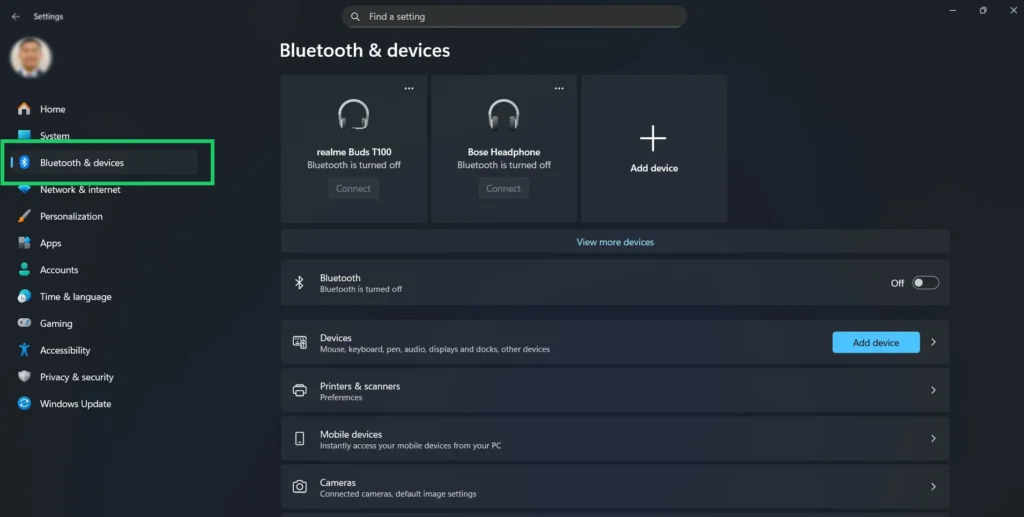Click the Privacy & security shield icon
1024x517 pixels.
point(24,377)
